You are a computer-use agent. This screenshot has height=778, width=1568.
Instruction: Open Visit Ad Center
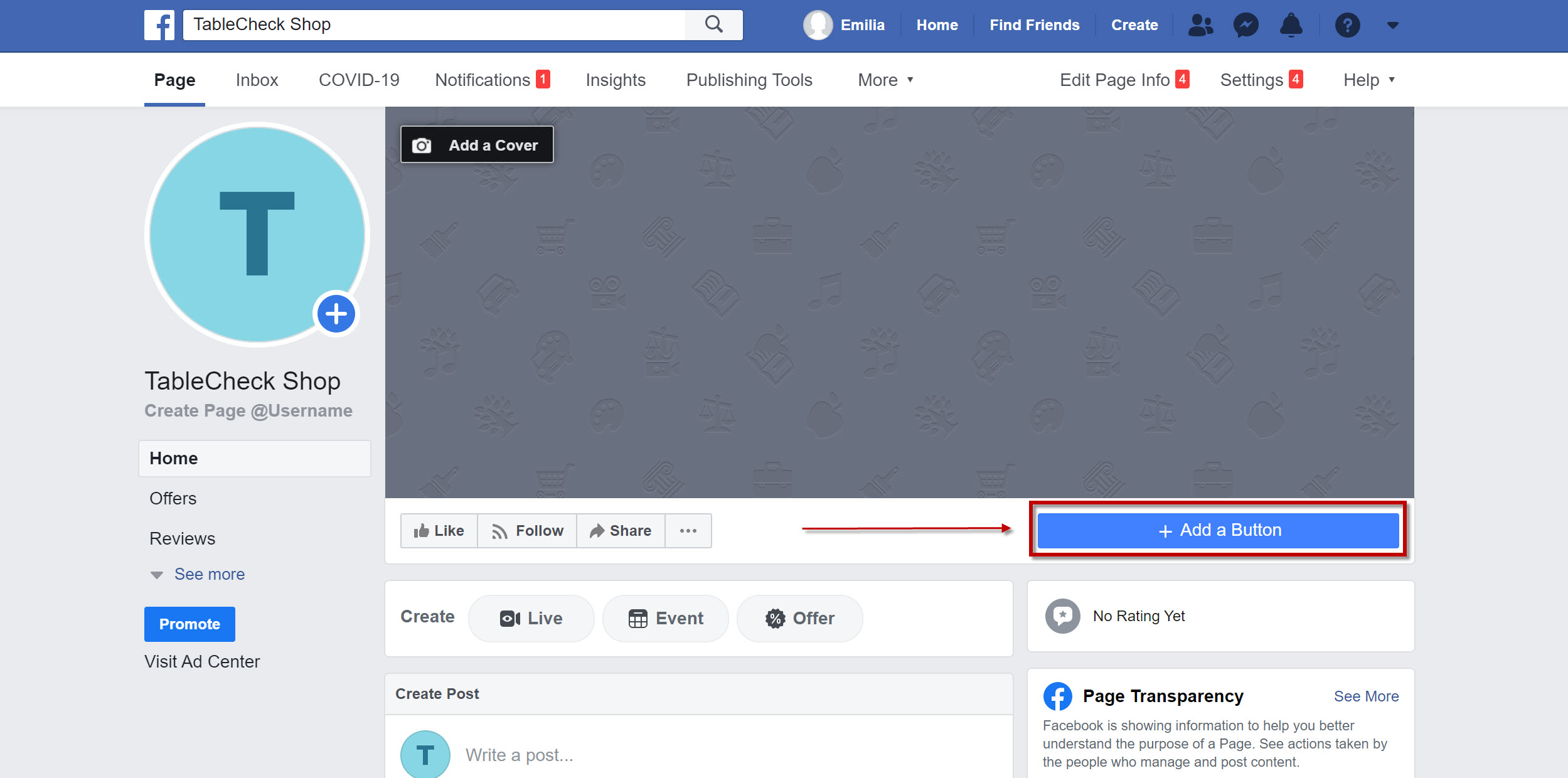(202, 661)
